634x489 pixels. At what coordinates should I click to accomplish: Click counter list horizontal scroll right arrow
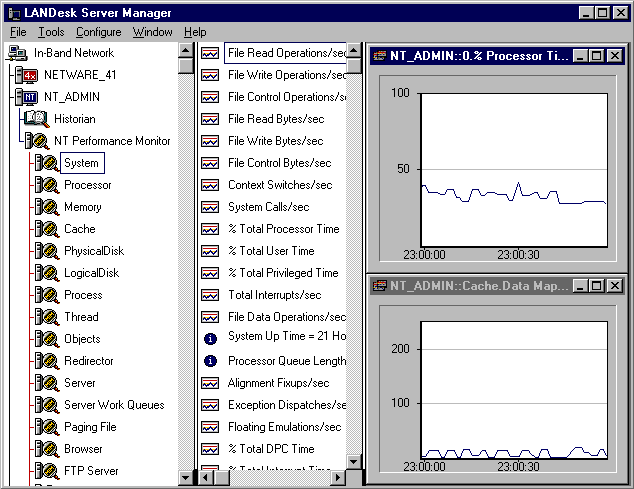tap(338, 478)
